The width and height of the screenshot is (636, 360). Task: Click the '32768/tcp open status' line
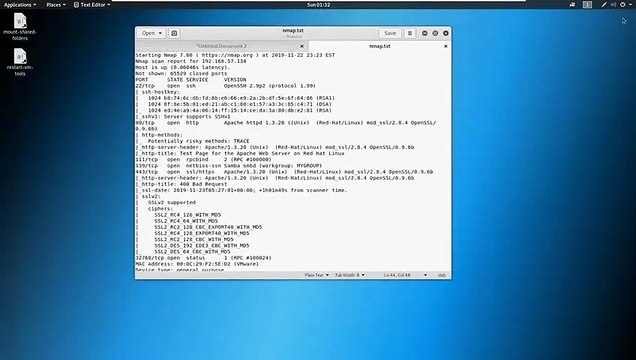204,257
